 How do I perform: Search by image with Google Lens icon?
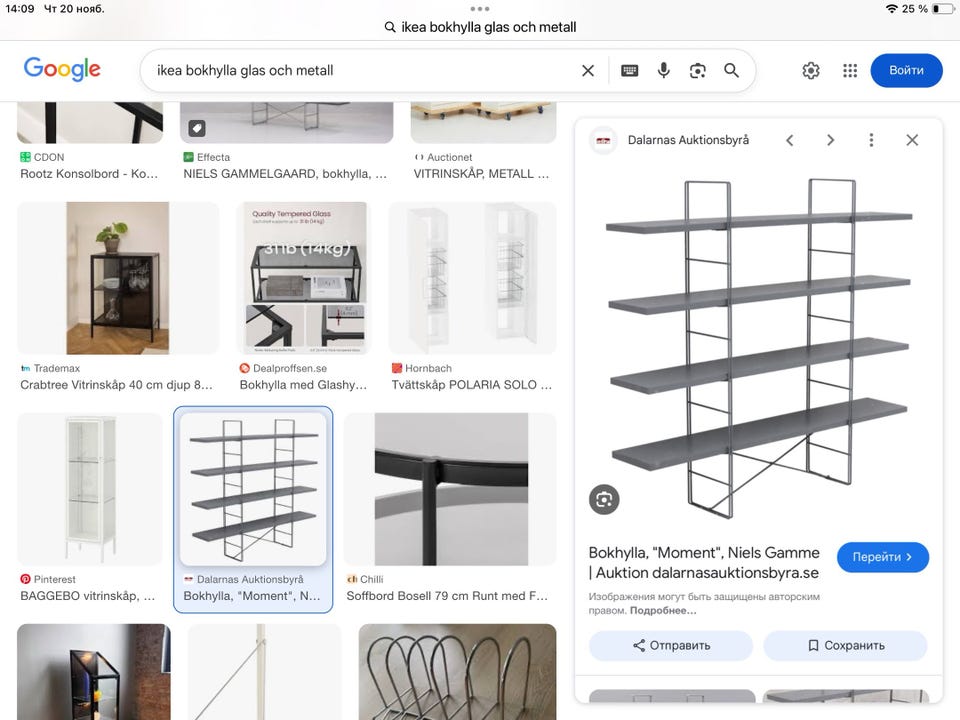697,70
